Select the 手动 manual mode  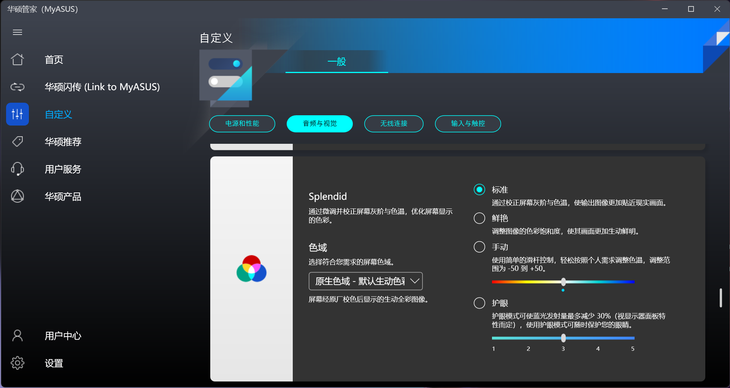479,247
